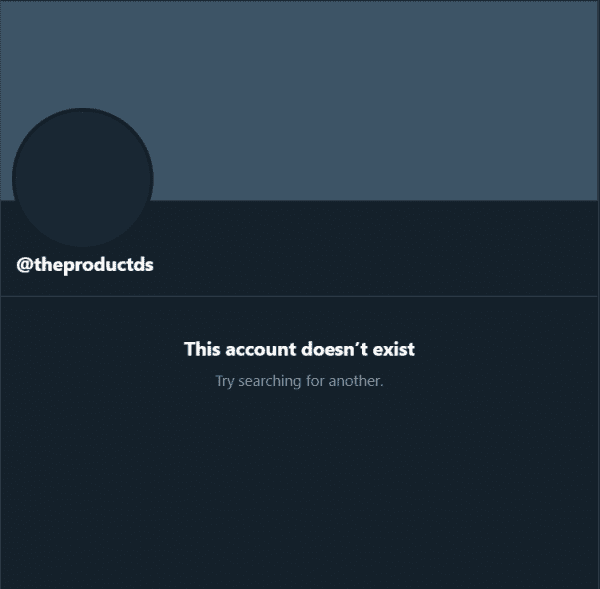Click the empty profile section beside @theproductds
Viewport: 600px width, 589px height.
click(x=375, y=265)
